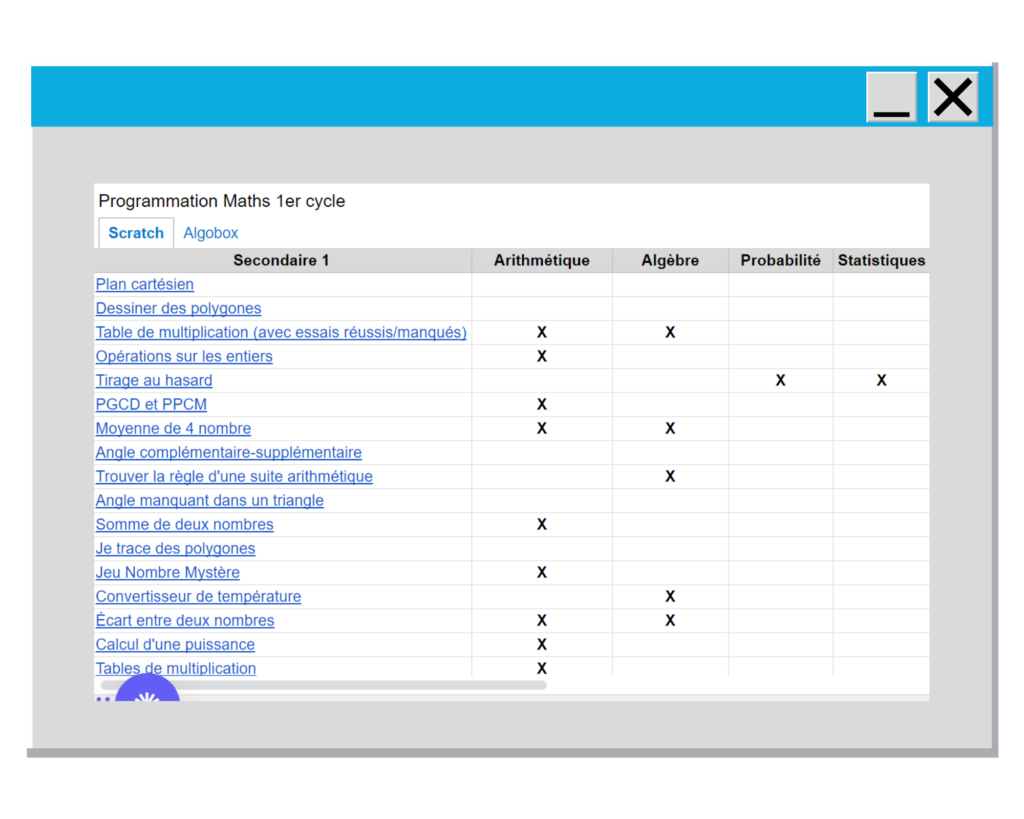Screen dimensions: 1024x819
Task: Click Arithmétique X in Jeu Nombre Mystère row
Action: [x=541, y=573]
